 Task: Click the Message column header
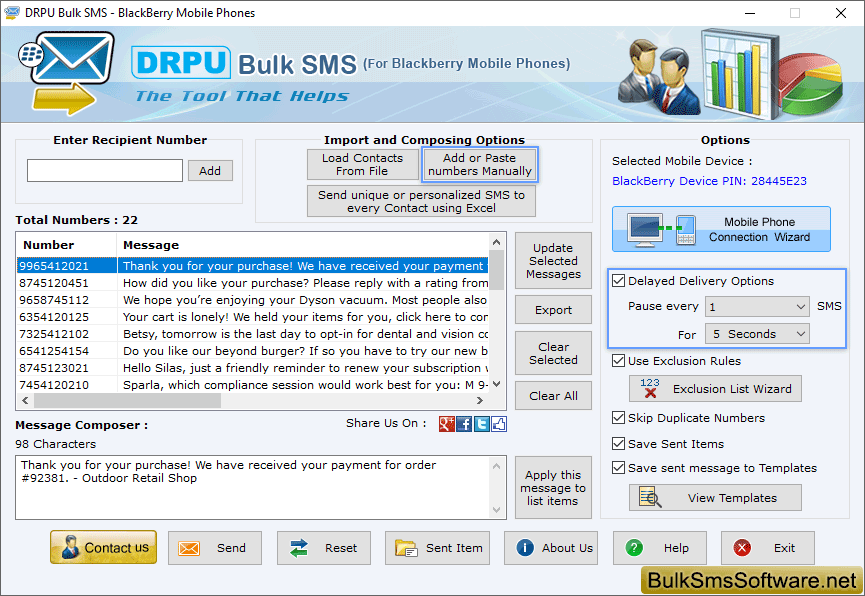303,245
